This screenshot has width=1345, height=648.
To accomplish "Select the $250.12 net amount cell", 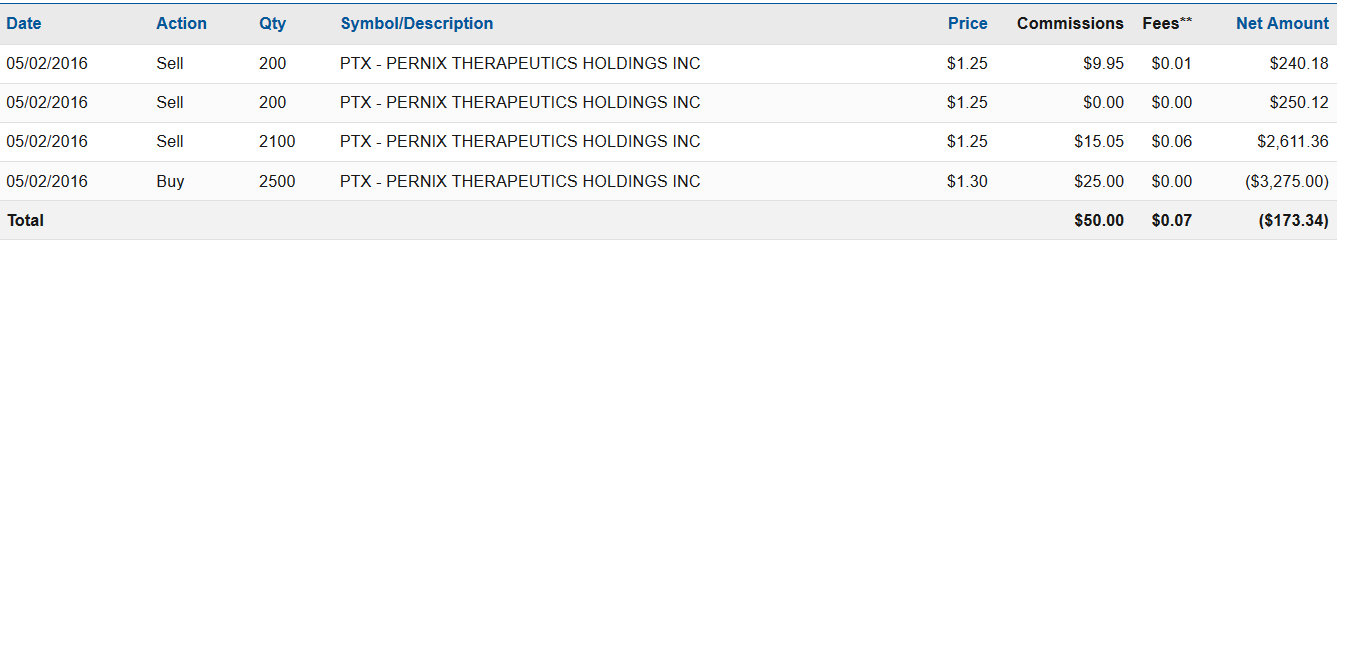I will pyautogui.click(x=1298, y=102).
